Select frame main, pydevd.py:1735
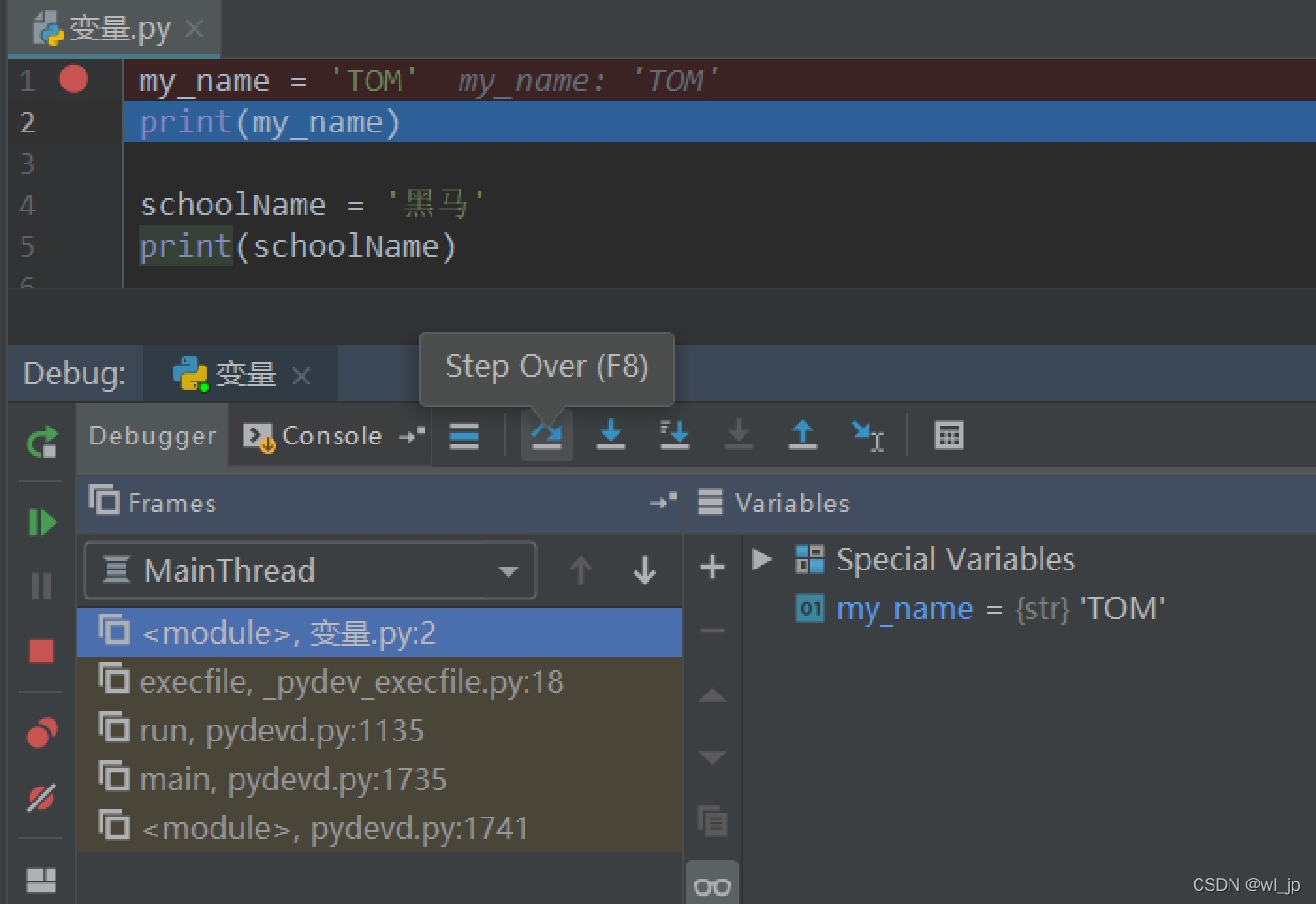This screenshot has height=904, width=1316. [380, 779]
